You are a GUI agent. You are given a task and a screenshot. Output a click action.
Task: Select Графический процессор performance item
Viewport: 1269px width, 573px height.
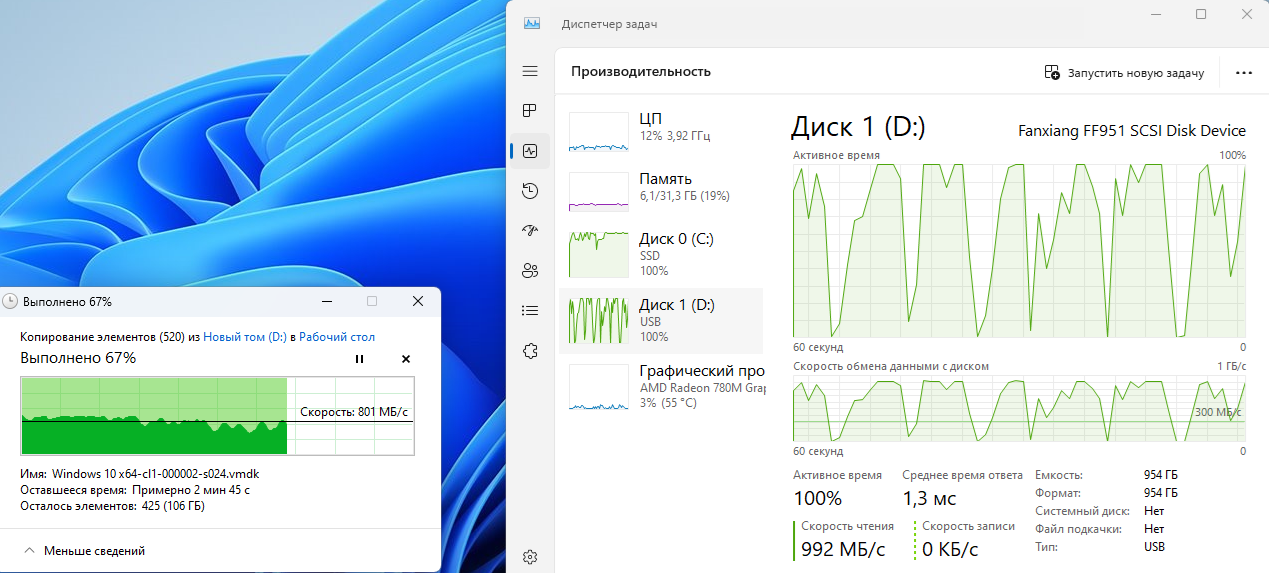[x=661, y=386]
